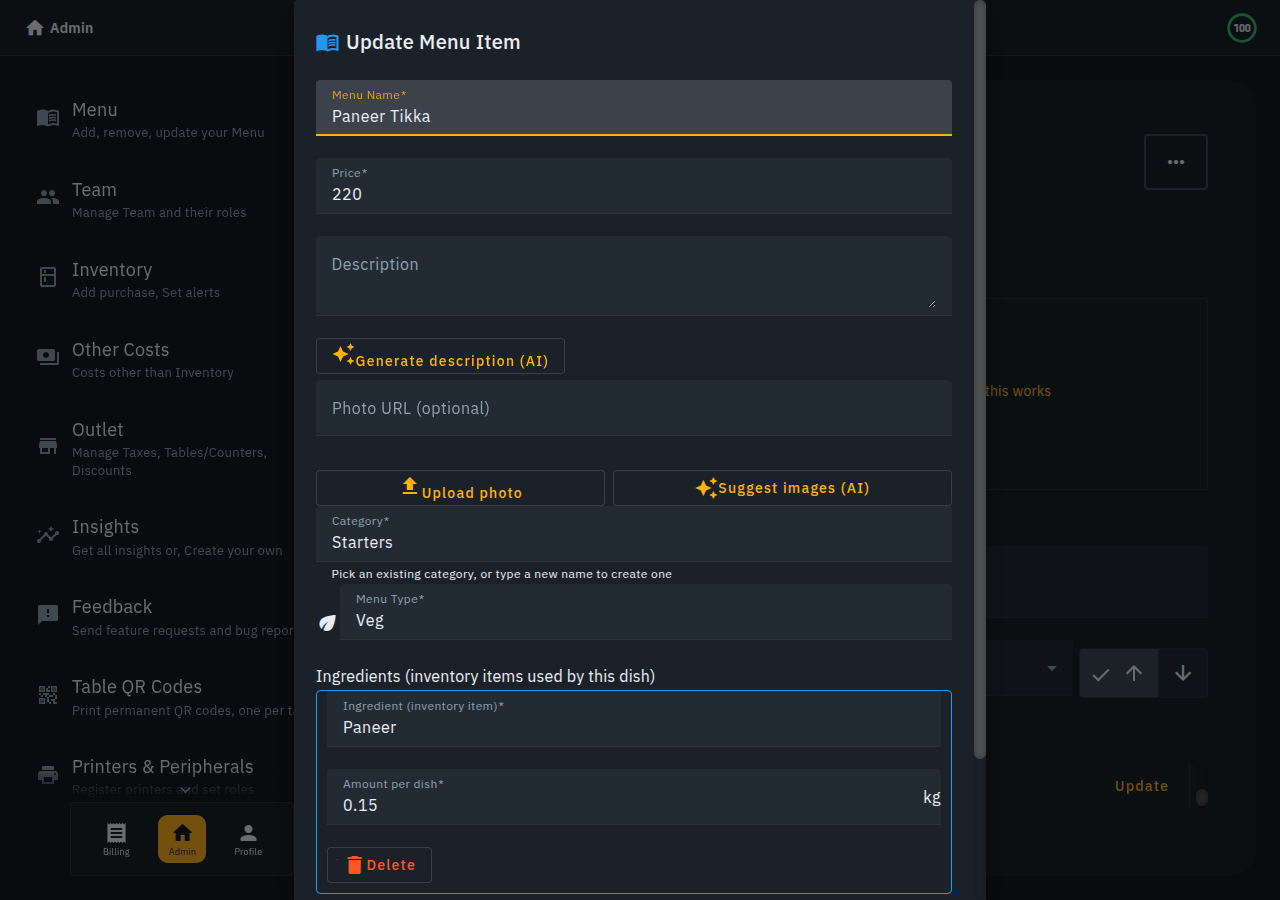The height and width of the screenshot is (900, 1280).
Task: Click the Other Costs money icon
Action: tap(48, 357)
